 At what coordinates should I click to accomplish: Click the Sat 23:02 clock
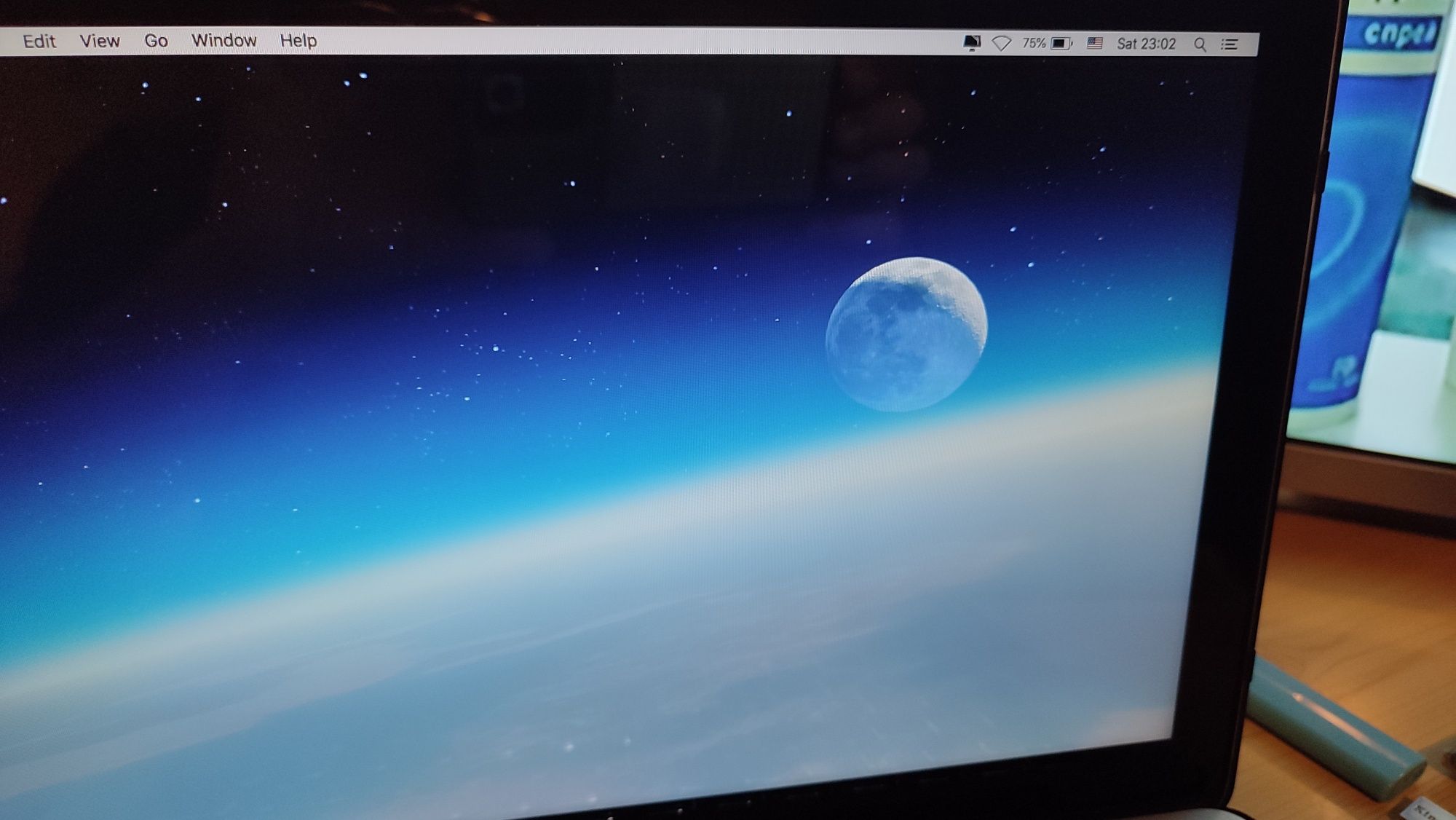[1147, 44]
